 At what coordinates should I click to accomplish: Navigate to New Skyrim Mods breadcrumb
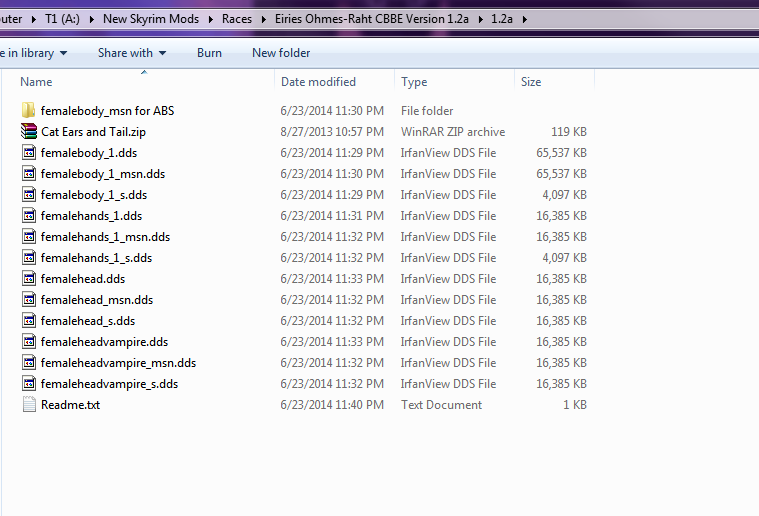[151, 19]
